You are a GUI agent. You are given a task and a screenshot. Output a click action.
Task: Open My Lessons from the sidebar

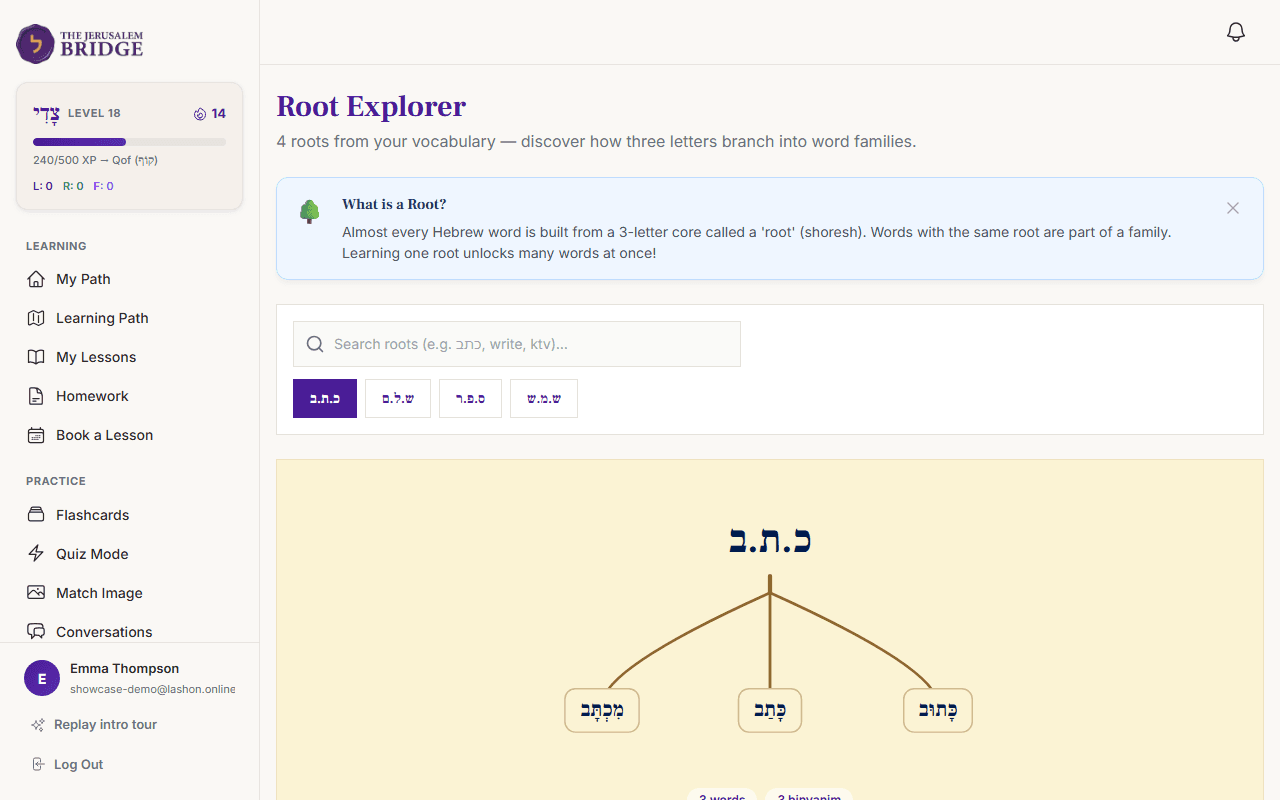pos(95,356)
